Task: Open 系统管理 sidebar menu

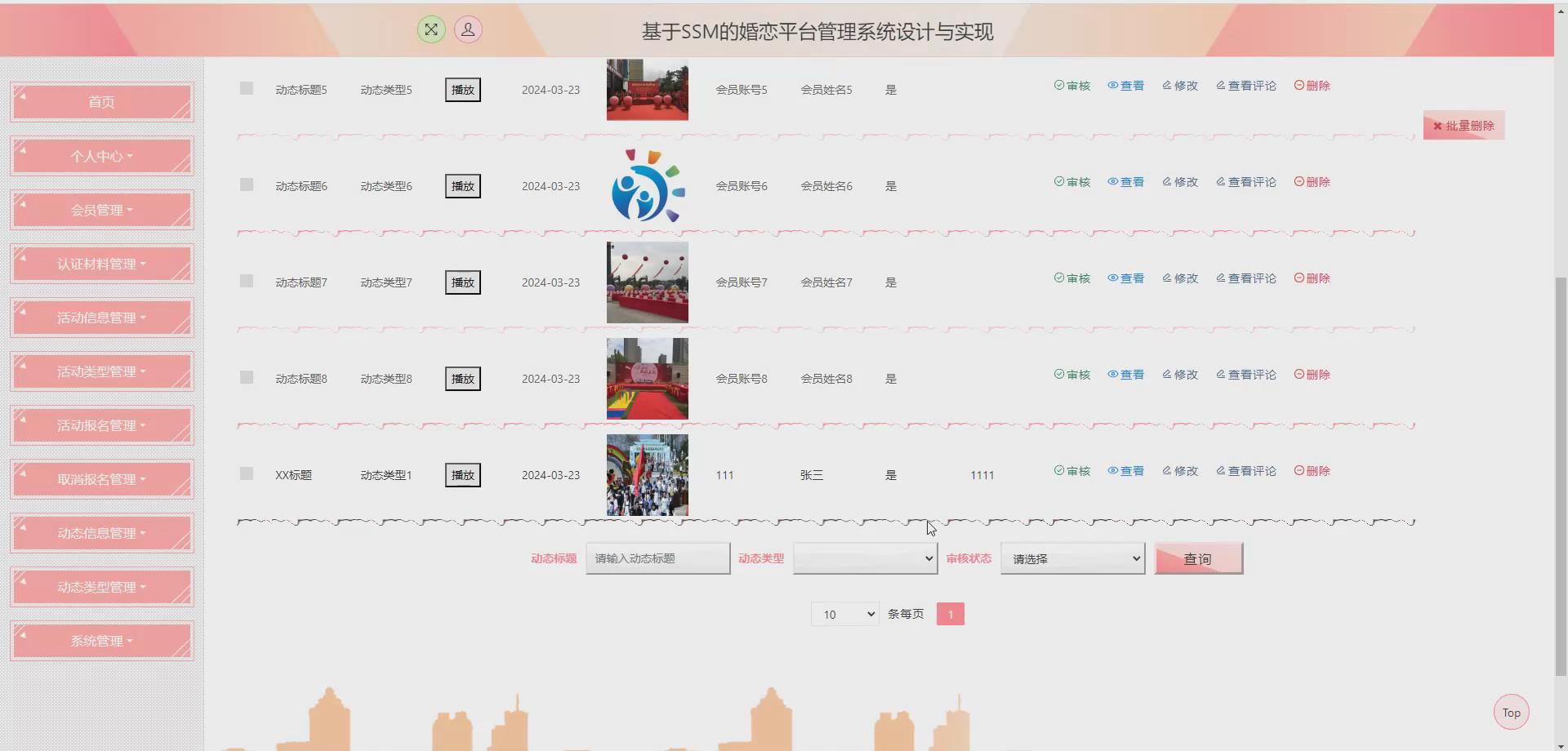Action: (102, 641)
